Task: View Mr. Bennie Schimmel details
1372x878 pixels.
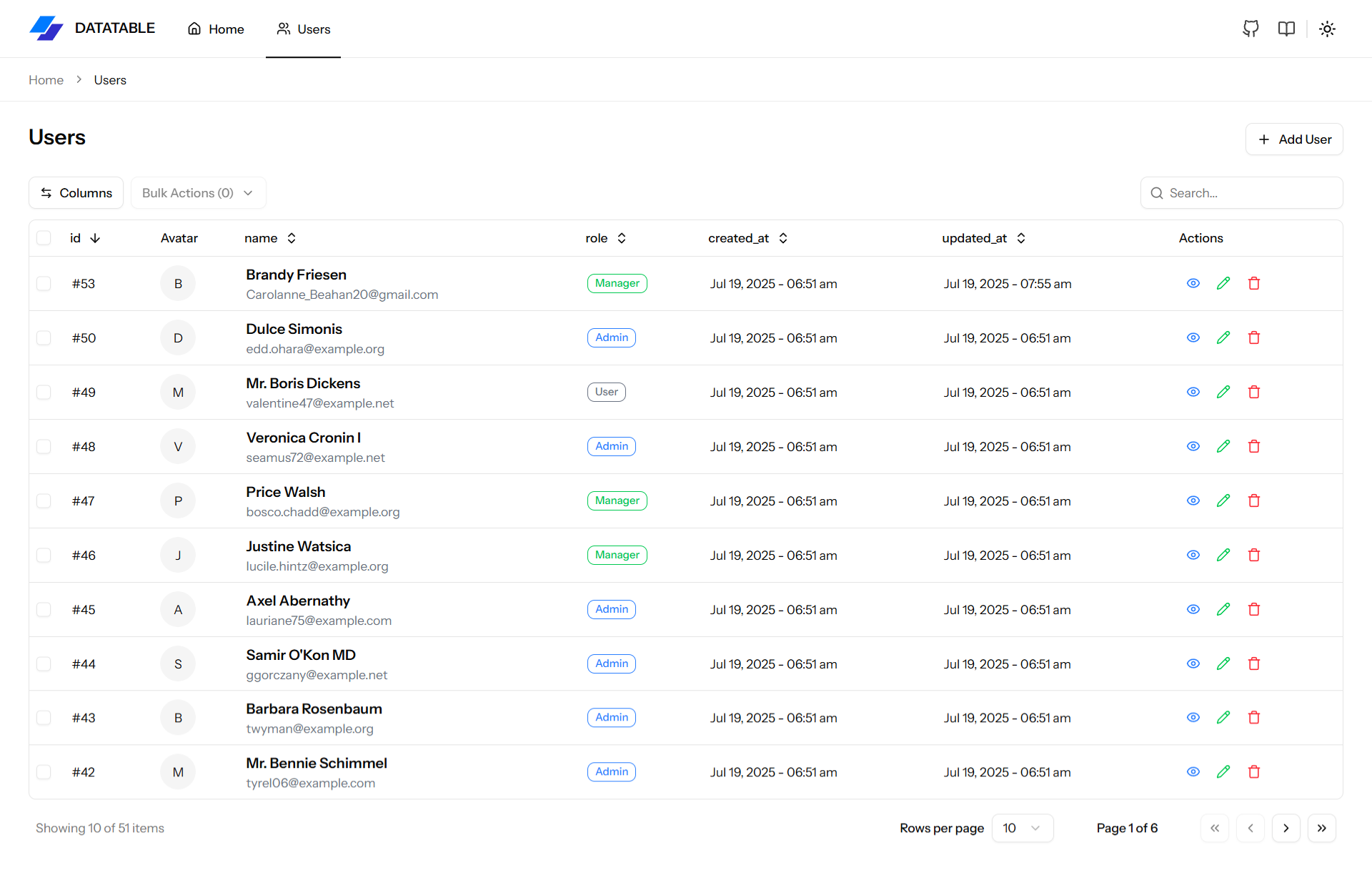Action: 1193,771
